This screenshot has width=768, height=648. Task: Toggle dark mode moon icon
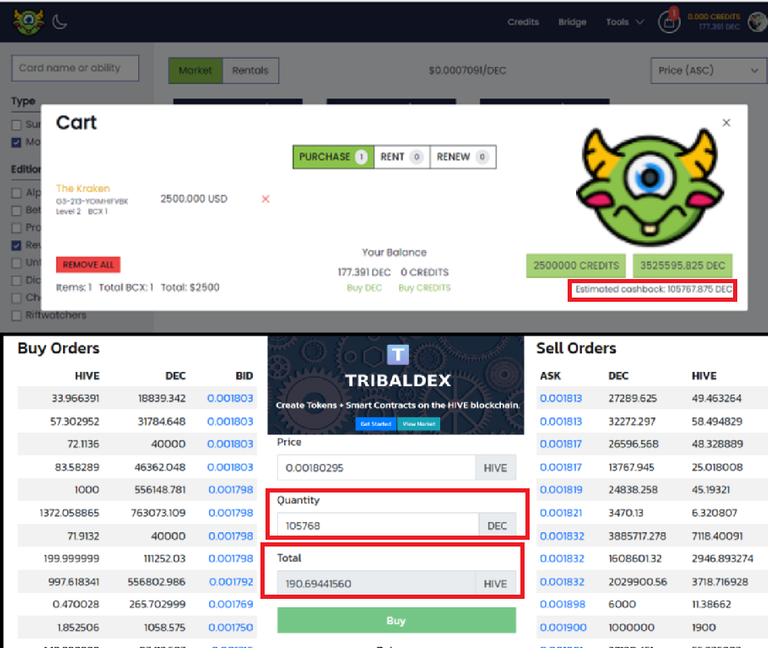[x=59, y=22]
